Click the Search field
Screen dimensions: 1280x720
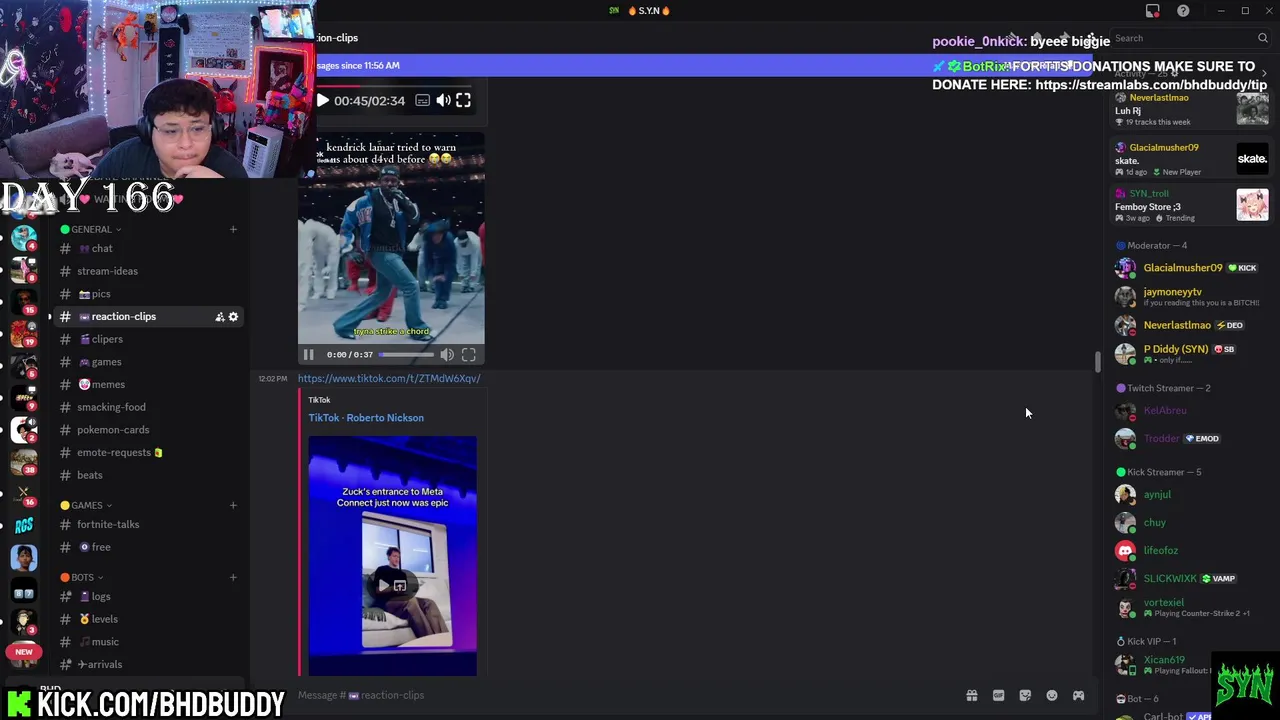1190,38
